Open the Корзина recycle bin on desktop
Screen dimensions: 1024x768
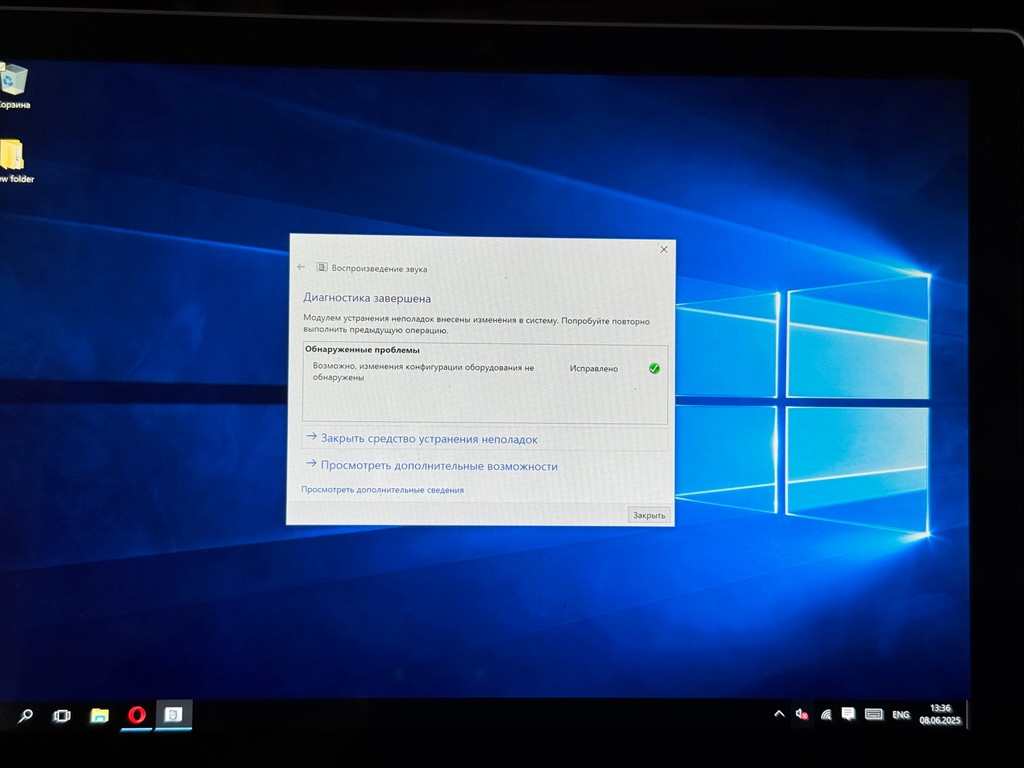click(x=13, y=85)
